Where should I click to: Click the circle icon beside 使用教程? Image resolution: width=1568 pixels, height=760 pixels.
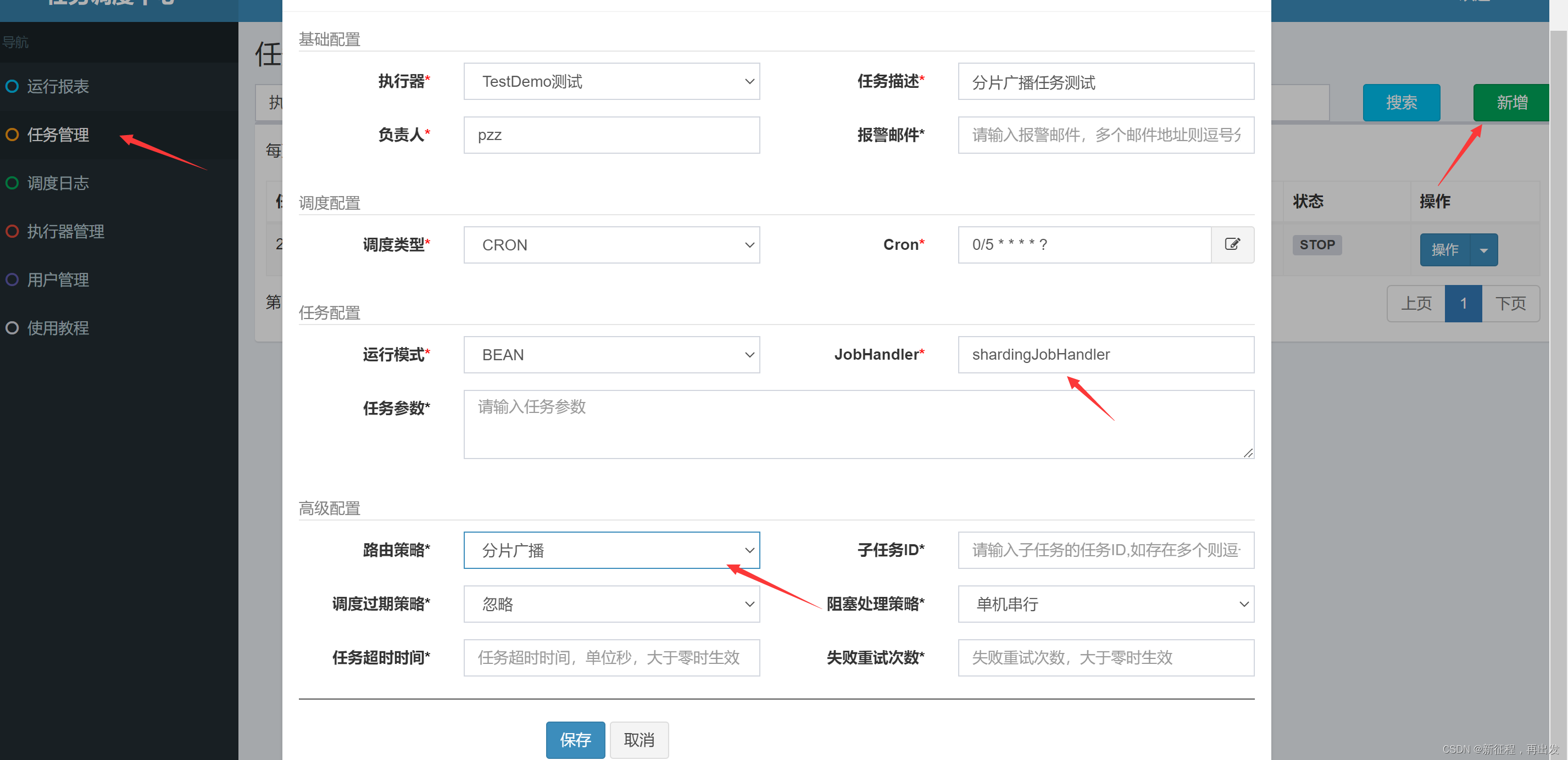[12, 328]
